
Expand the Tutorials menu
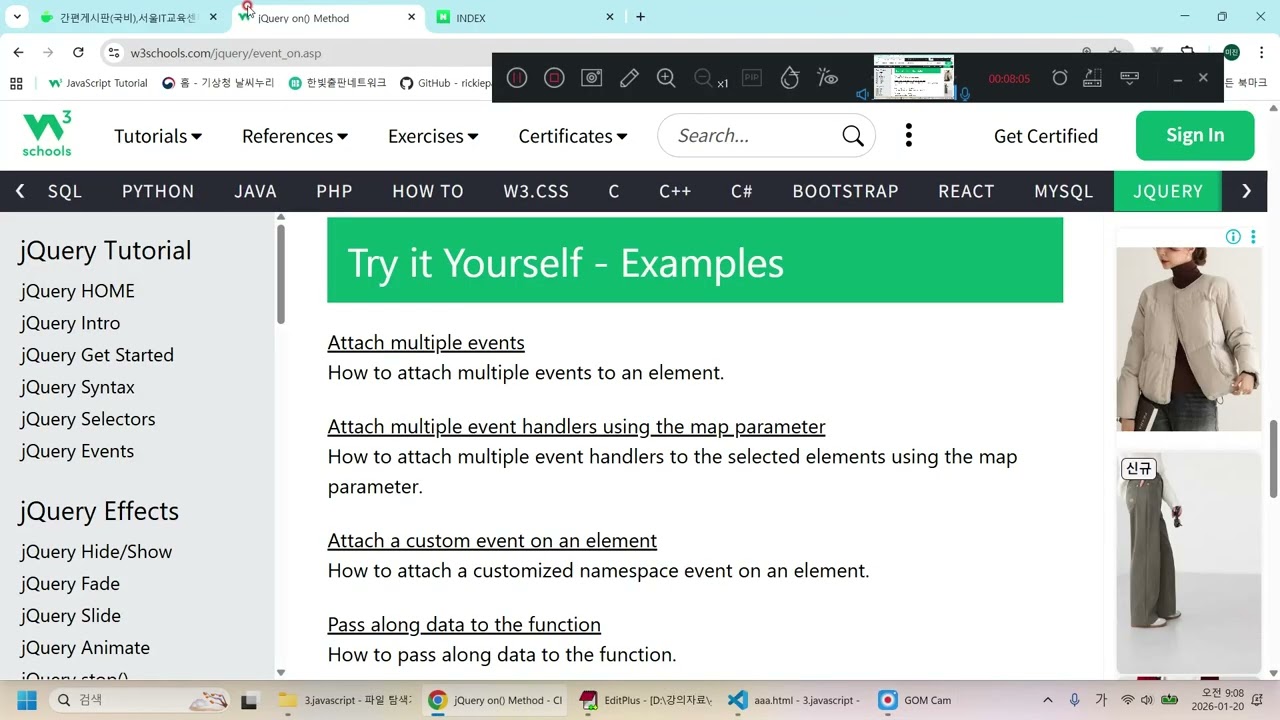pyautogui.click(x=158, y=136)
